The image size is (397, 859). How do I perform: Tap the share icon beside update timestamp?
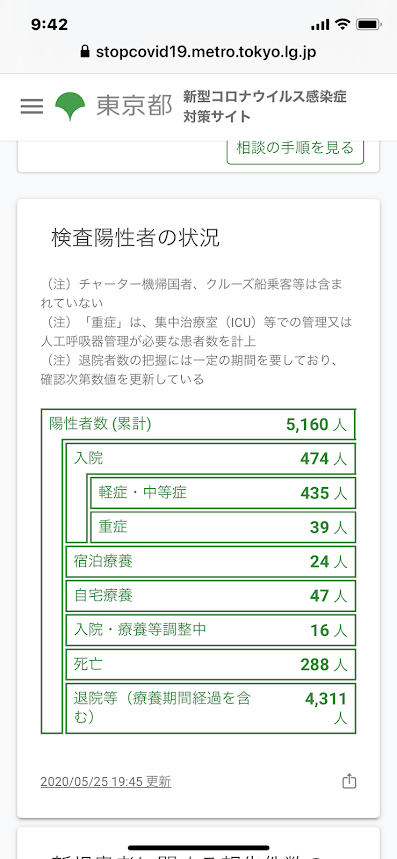pyautogui.click(x=349, y=781)
